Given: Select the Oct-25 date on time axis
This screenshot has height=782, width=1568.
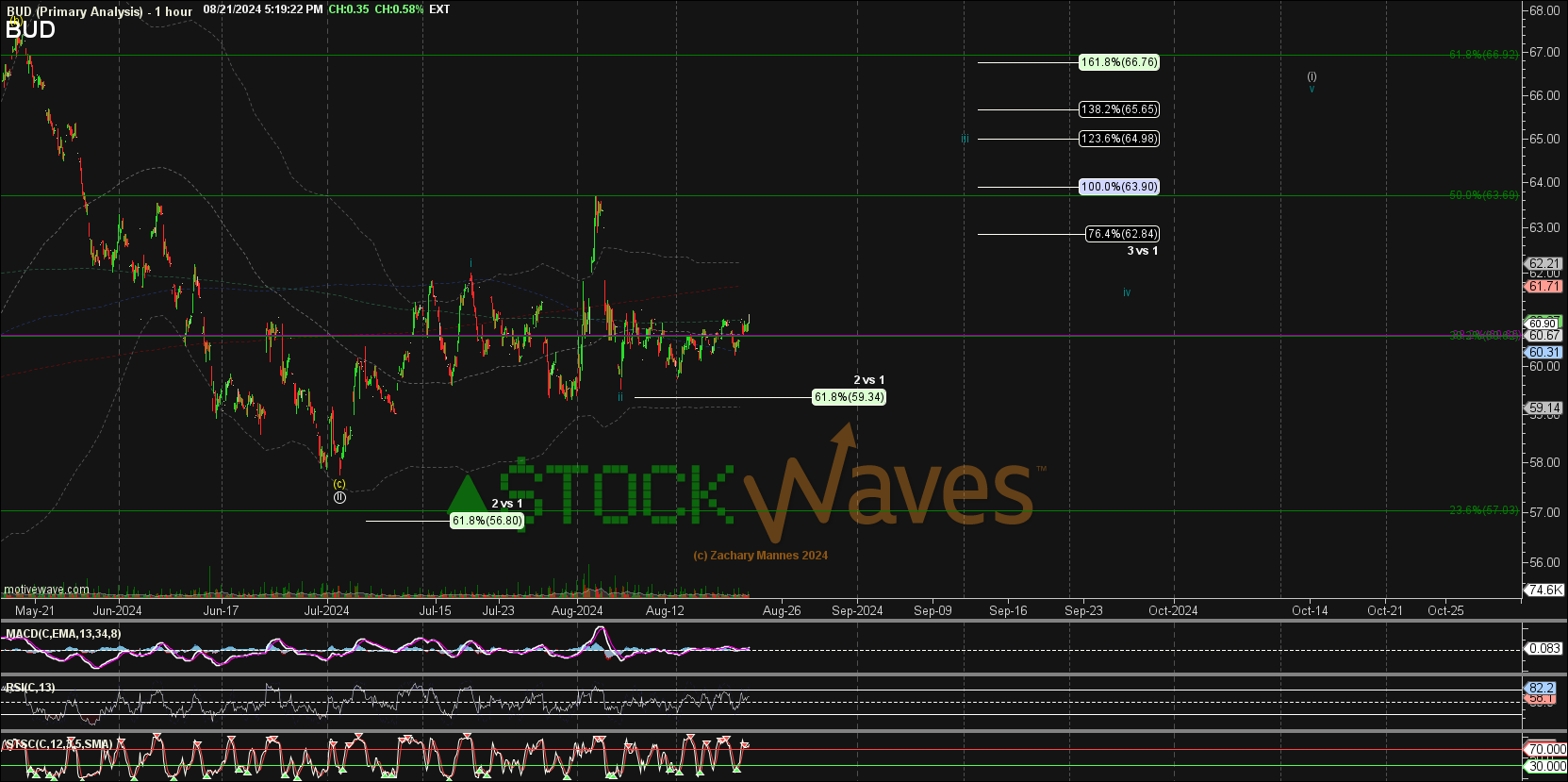Looking at the screenshot, I should [1445, 611].
